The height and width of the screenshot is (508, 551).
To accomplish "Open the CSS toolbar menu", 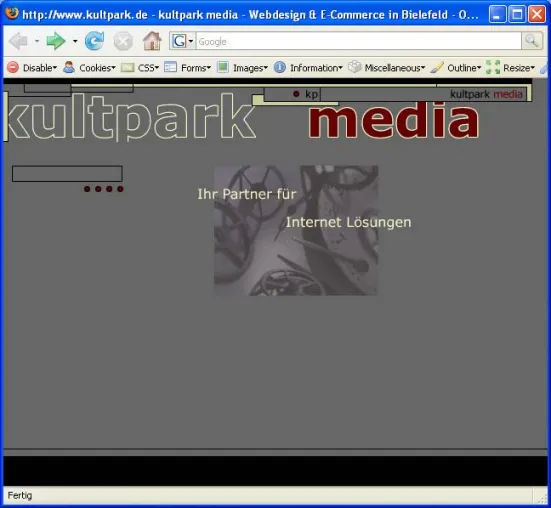I will click(x=140, y=67).
